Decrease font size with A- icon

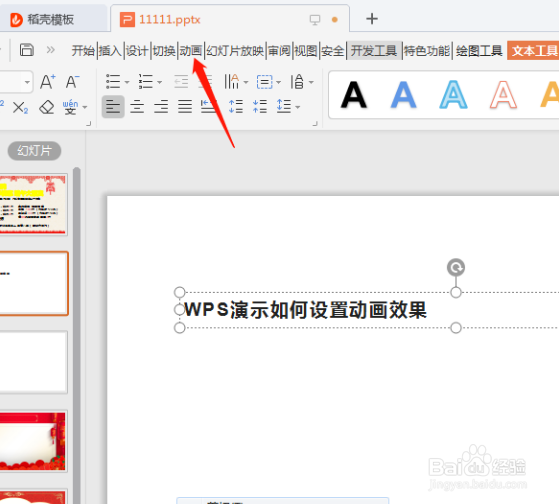[72, 82]
